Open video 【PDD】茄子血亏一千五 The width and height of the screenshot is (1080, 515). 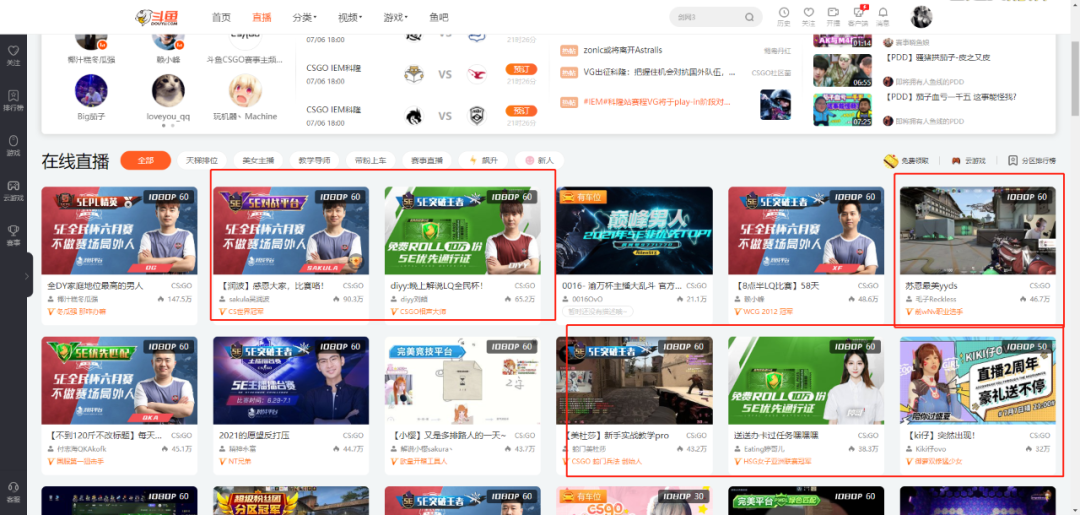[x=951, y=96]
